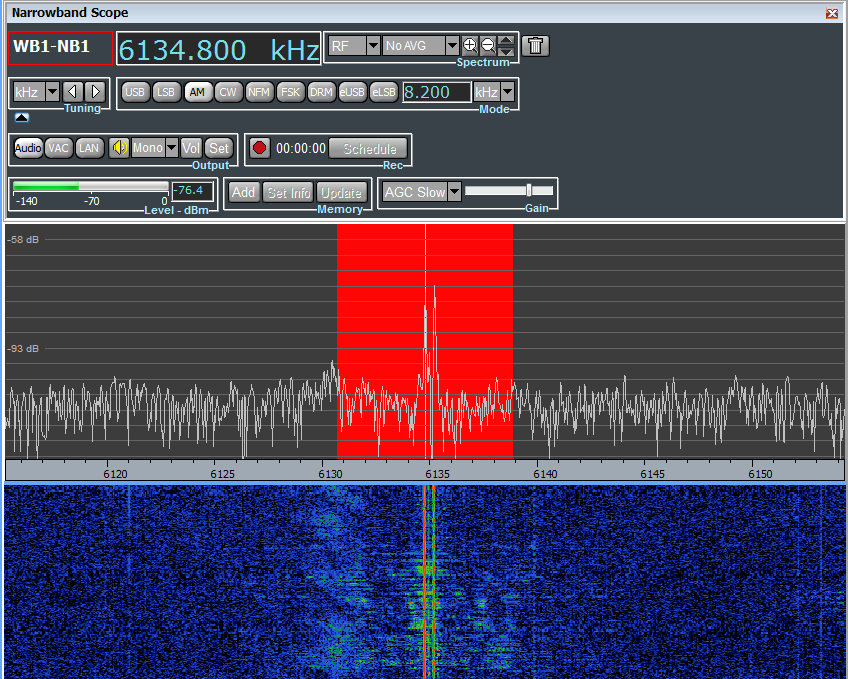Click 6135 on the frequency scale
This screenshot has width=848, height=679.
438,474
